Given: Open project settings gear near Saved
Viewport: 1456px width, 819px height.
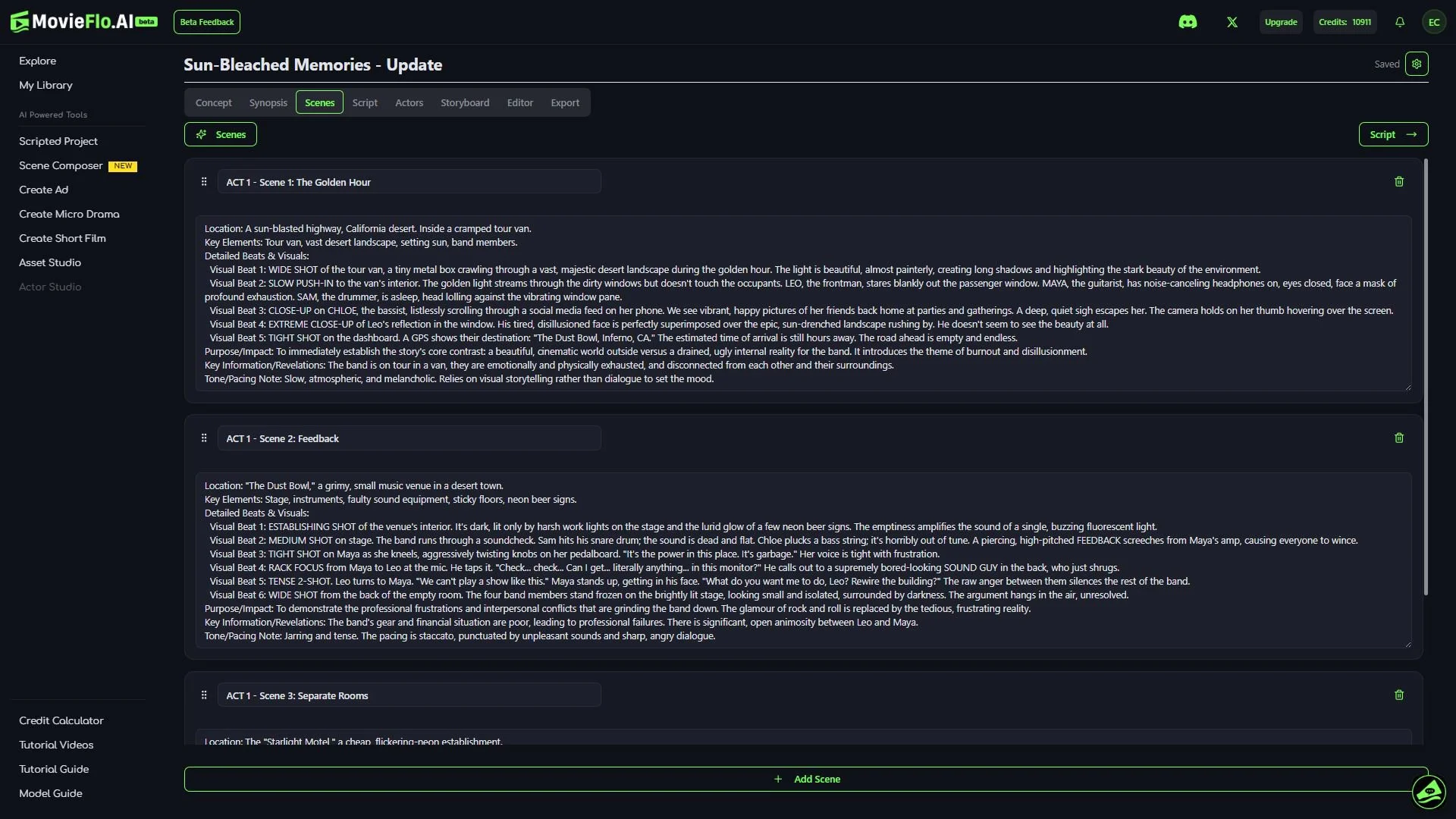Looking at the screenshot, I should [x=1417, y=64].
